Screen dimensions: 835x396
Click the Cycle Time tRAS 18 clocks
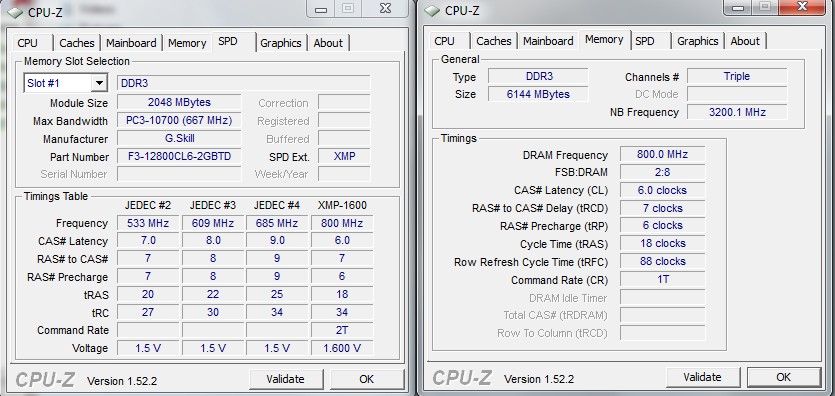point(662,243)
